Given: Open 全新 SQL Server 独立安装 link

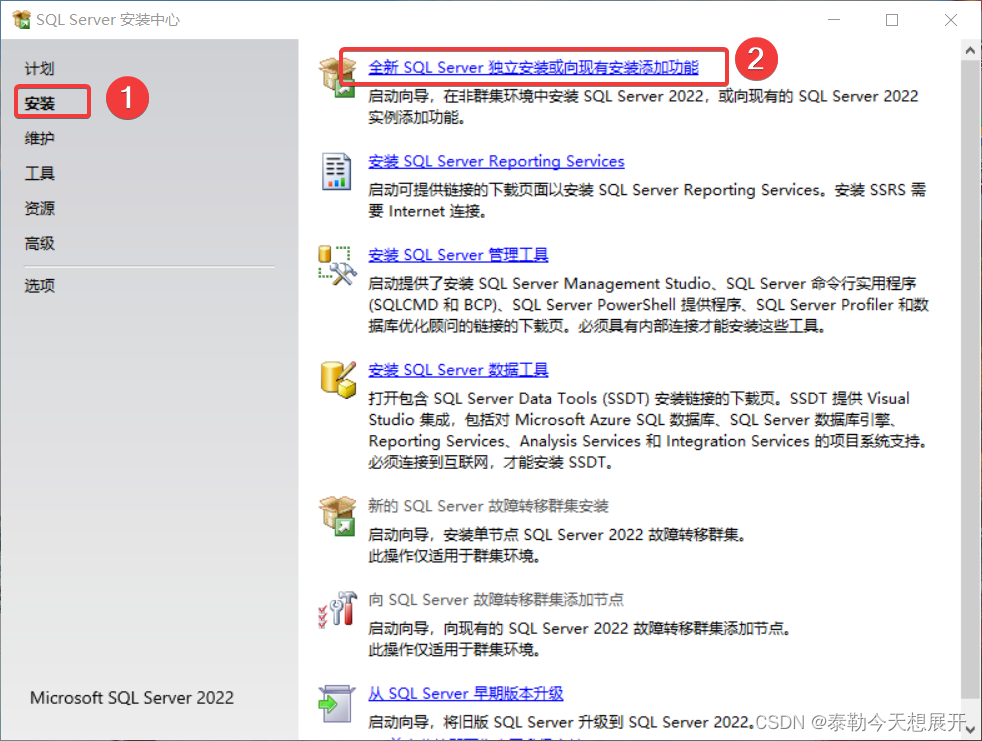Looking at the screenshot, I should point(533,67).
